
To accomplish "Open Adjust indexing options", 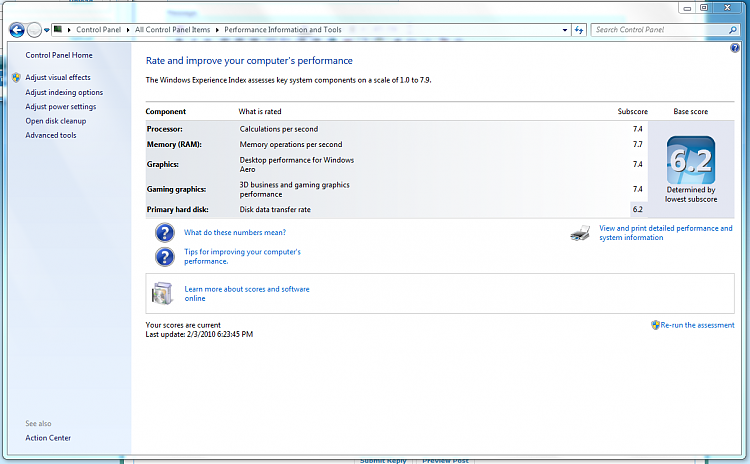I will 64,92.
